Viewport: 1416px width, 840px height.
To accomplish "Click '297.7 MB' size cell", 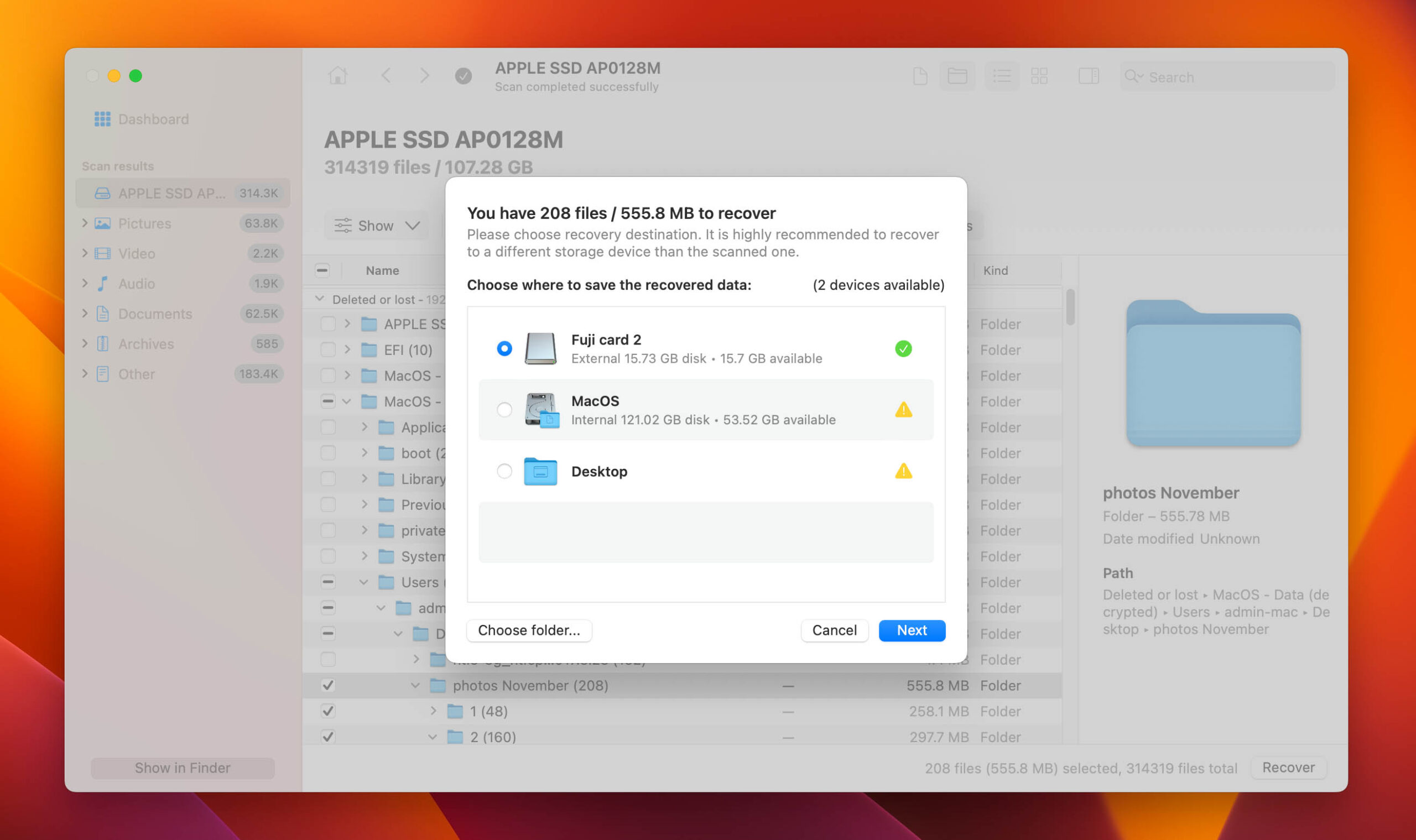I will pyautogui.click(x=939, y=737).
